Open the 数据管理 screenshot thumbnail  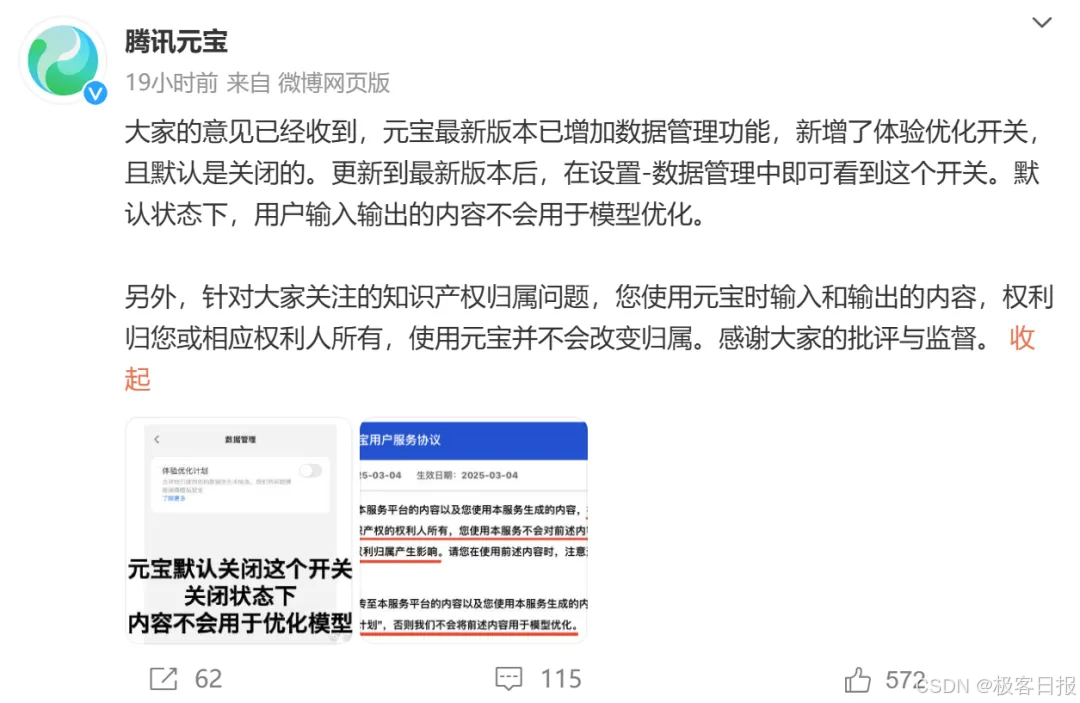tap(239, 530)
